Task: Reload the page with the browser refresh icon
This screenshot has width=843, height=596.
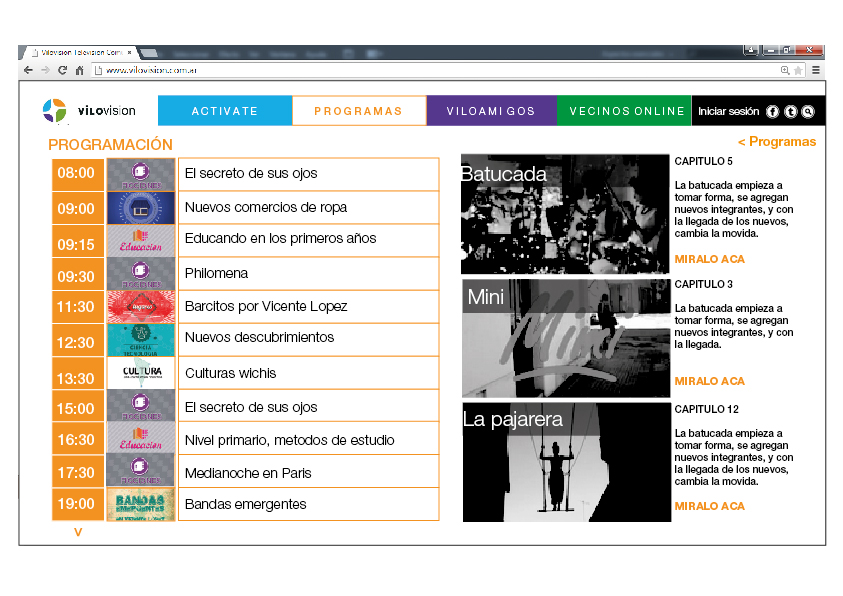Action: coord(62,70)
